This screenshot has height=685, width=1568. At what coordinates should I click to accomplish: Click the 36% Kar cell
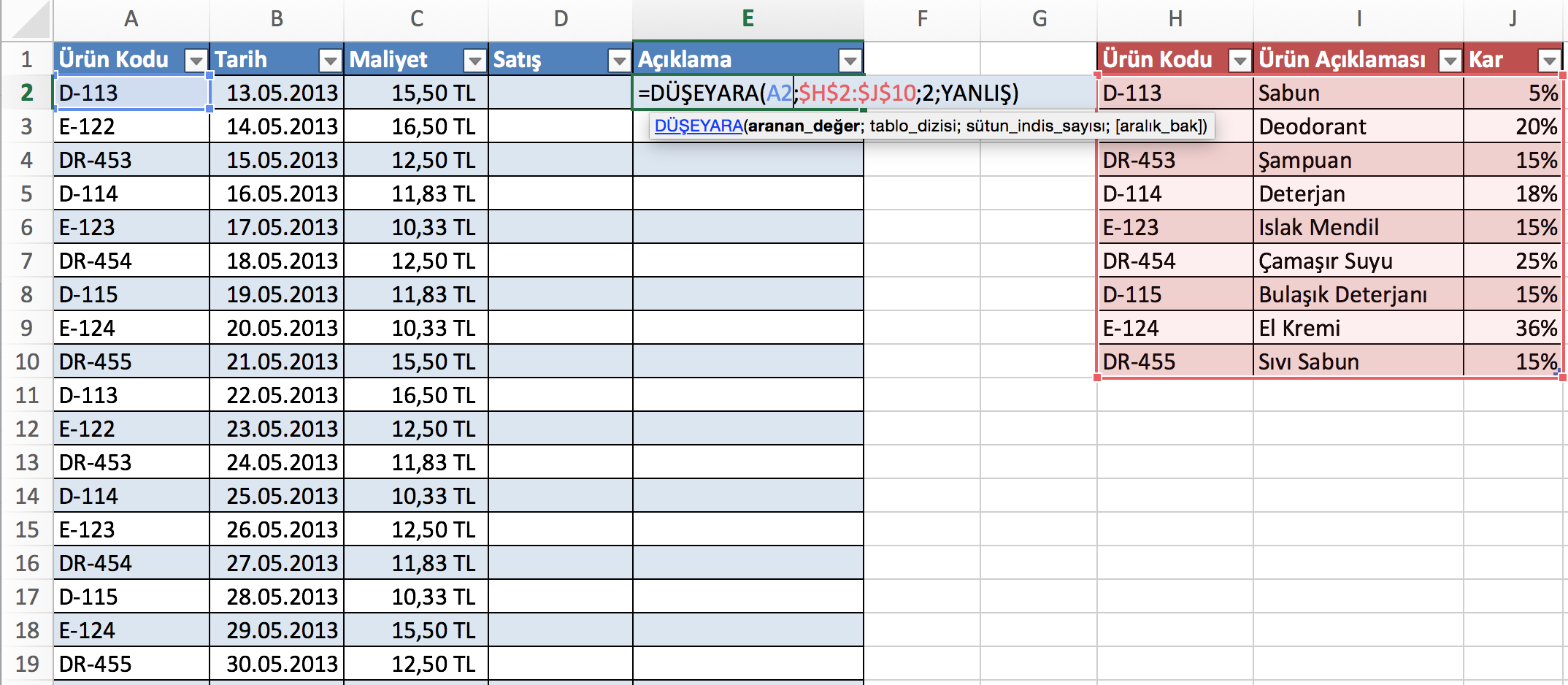coord(1513,328)
